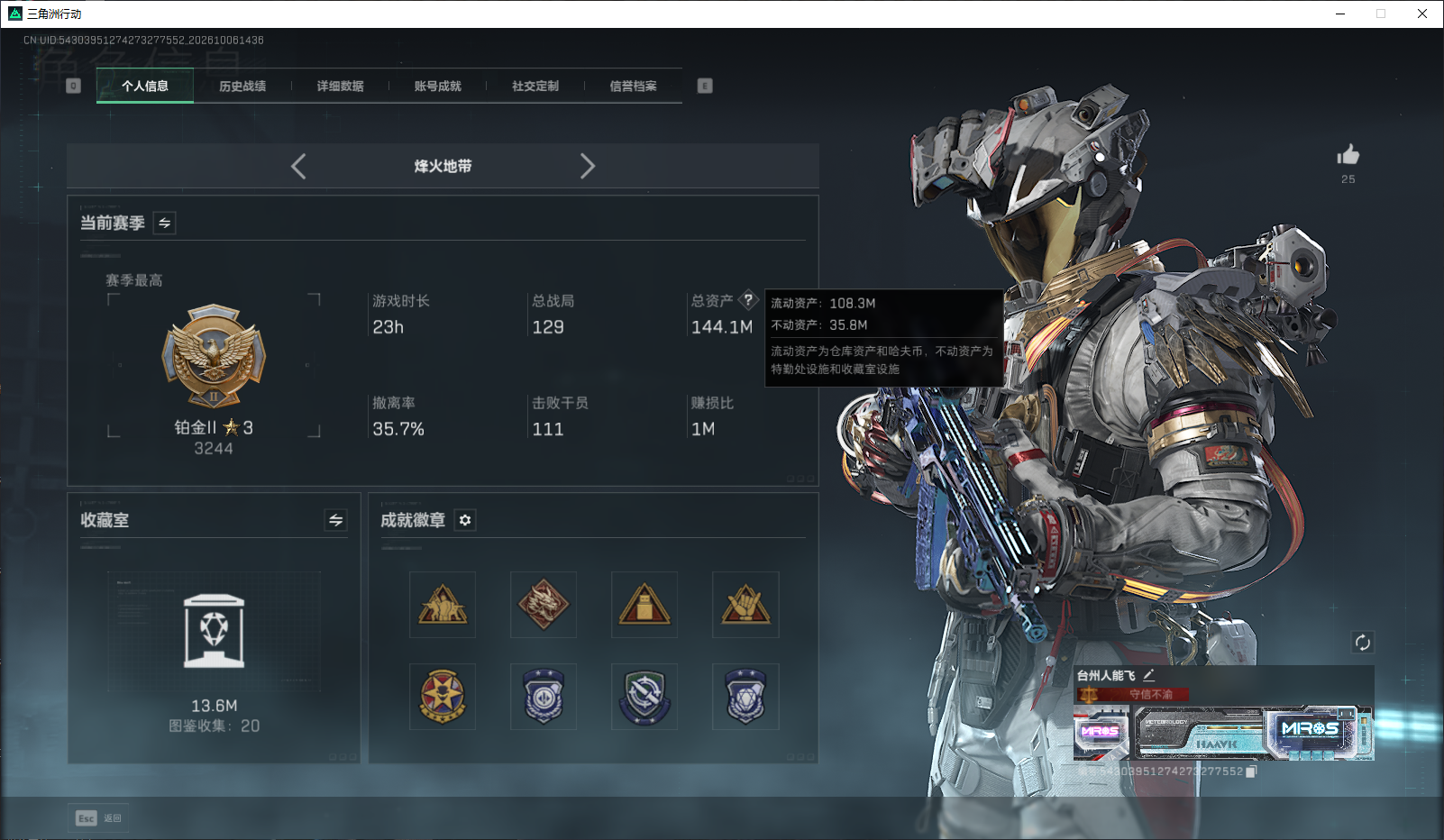Click the 铂金II rank emblem
Viewport: 1444px width, 840px height.
214,357
